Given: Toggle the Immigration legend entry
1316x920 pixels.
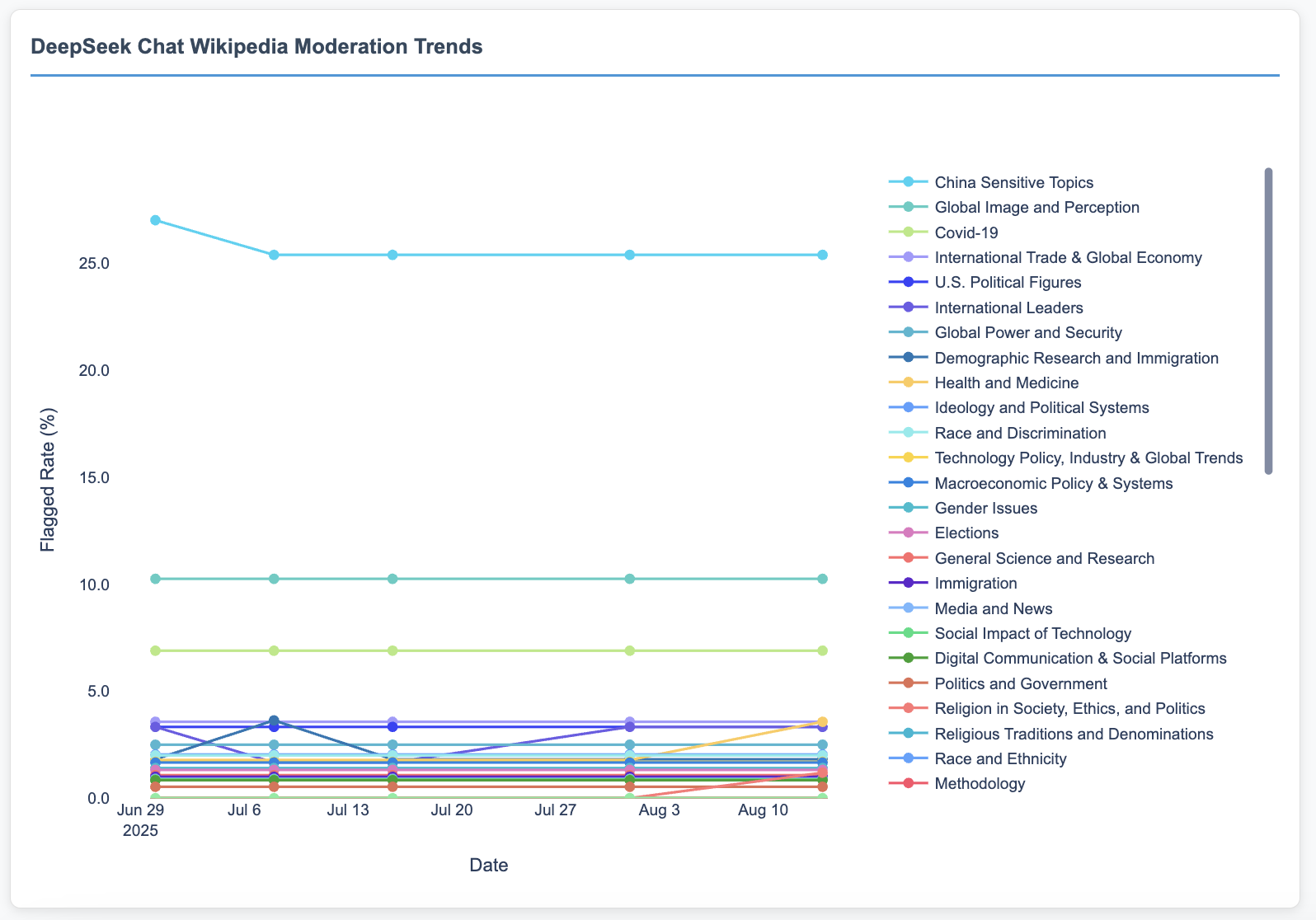Looking at the screenshot, I should (953, 584).
